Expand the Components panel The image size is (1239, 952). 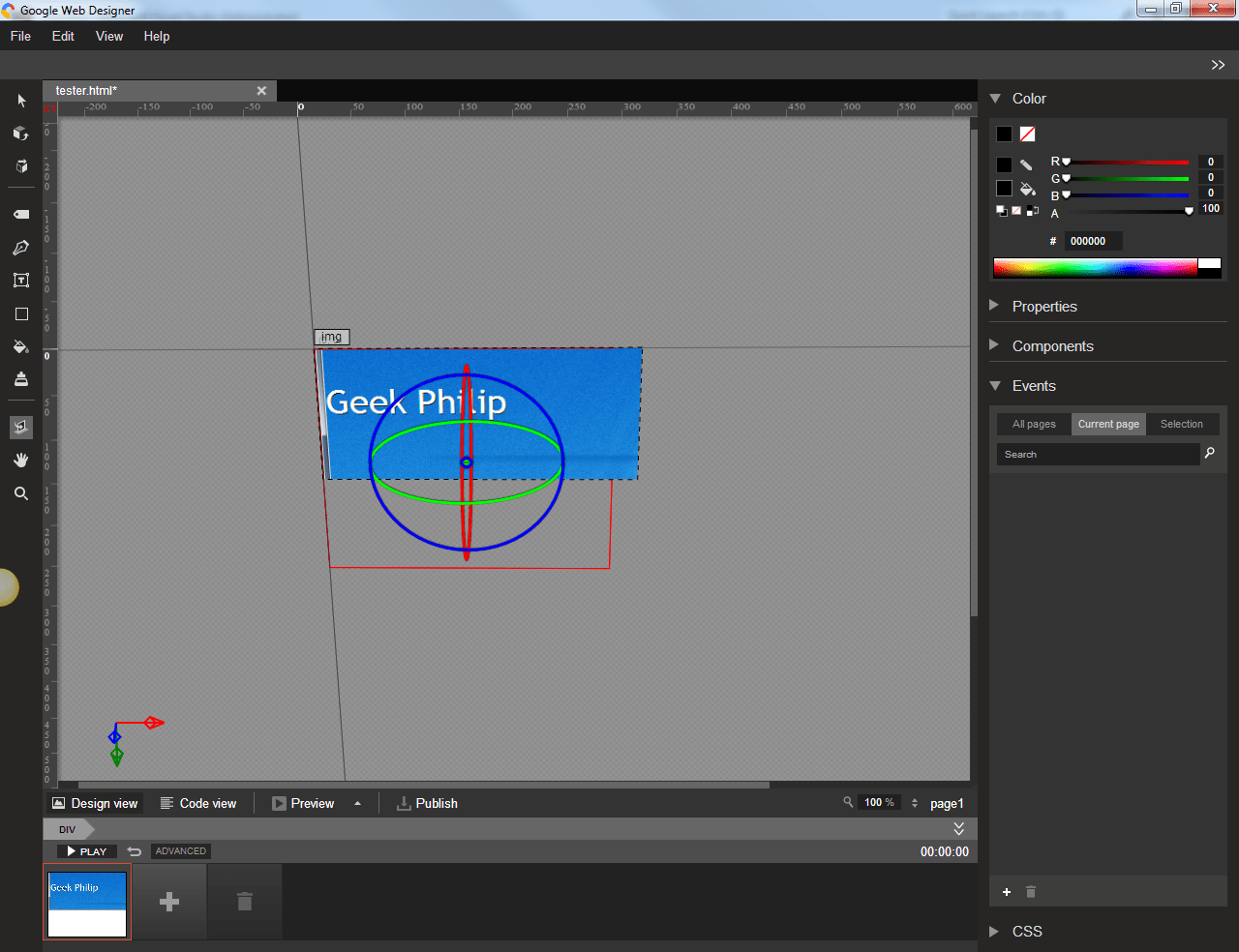[1052, 346]
